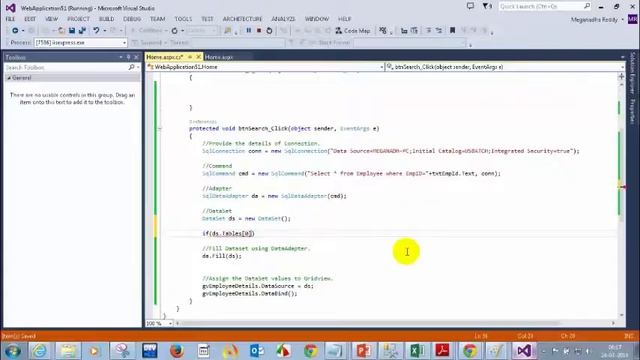This screenshot has width=640, height=360.
Task: Open the 100 % zoom dropdown
Action: pyautogui.click(x=170, y=323)
